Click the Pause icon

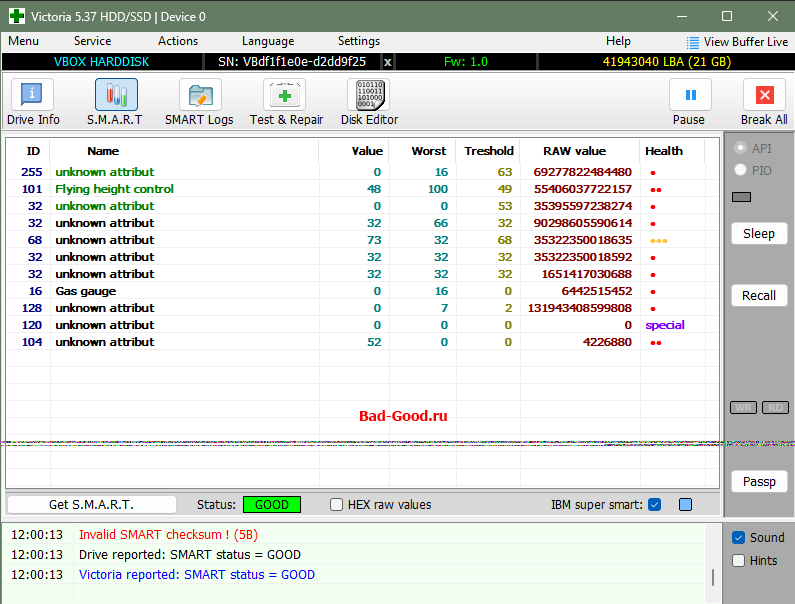689,96
